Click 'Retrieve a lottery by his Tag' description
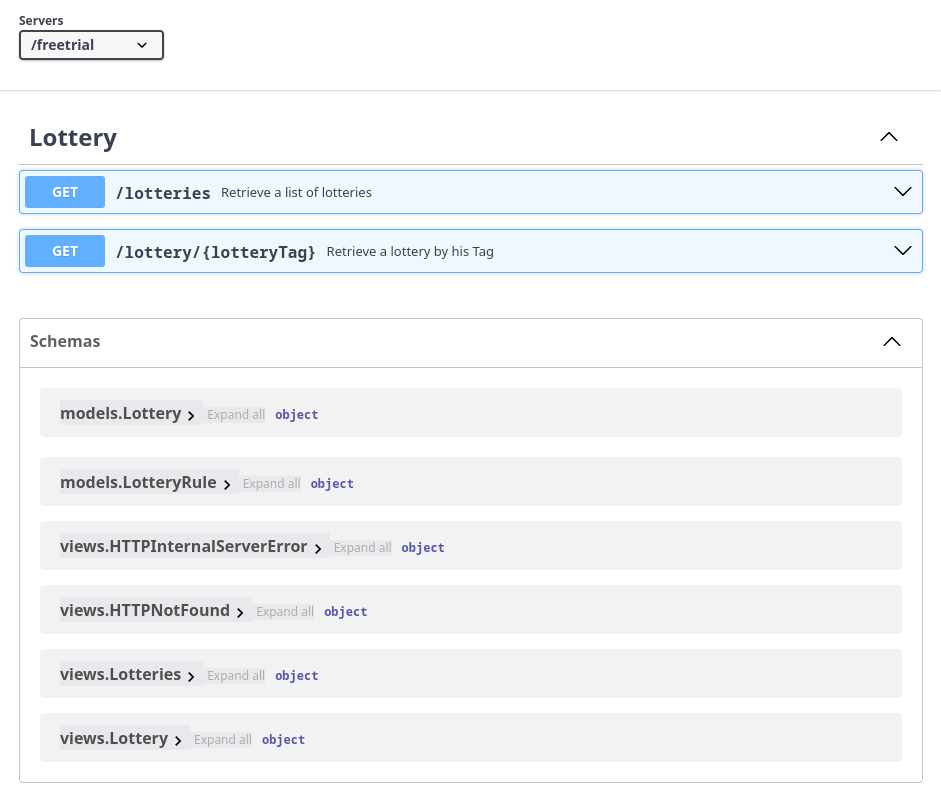 tap(410, 252)
